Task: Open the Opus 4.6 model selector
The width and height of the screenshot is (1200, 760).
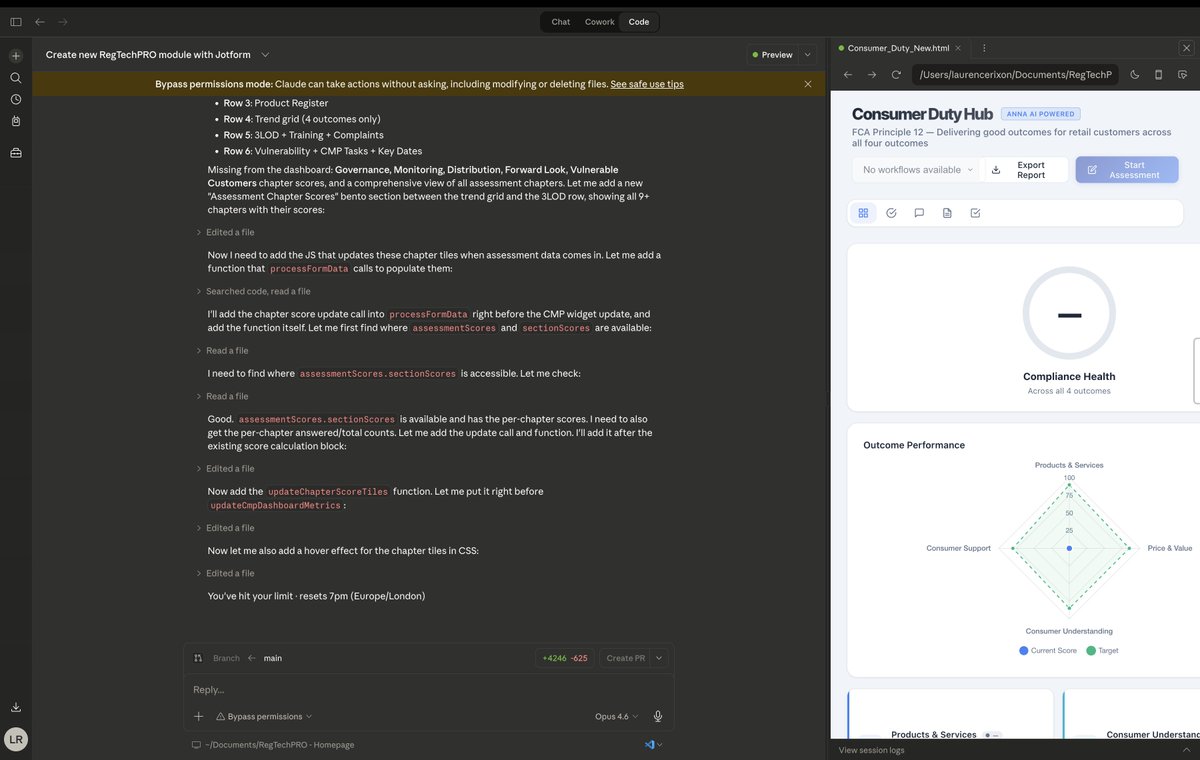Action: [617, 716]
